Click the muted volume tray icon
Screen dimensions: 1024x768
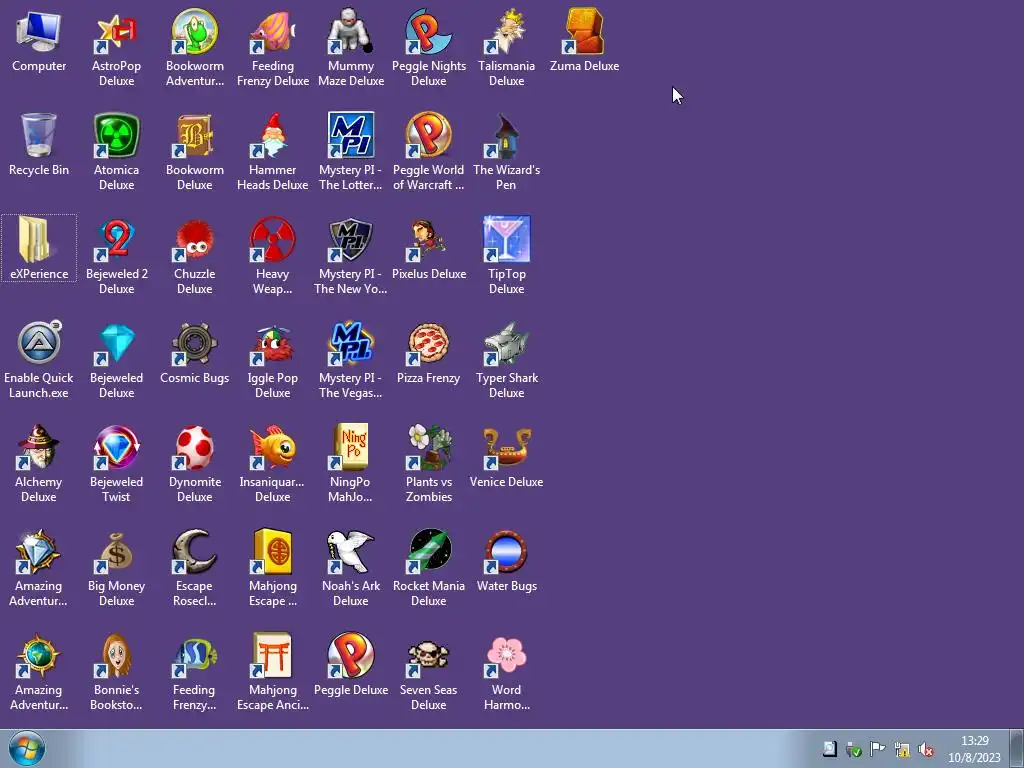click(926, 749)
